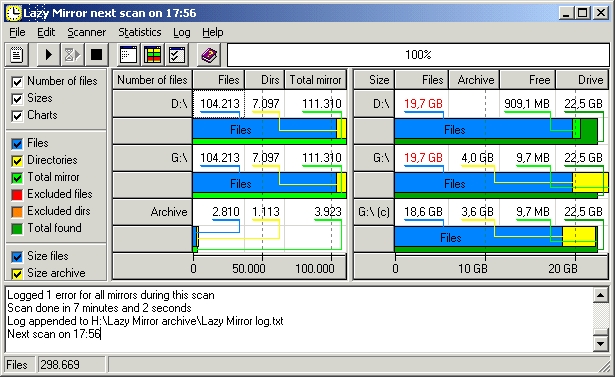
Task: Open the Scanner menu
Action: click(x=87, y=32)
